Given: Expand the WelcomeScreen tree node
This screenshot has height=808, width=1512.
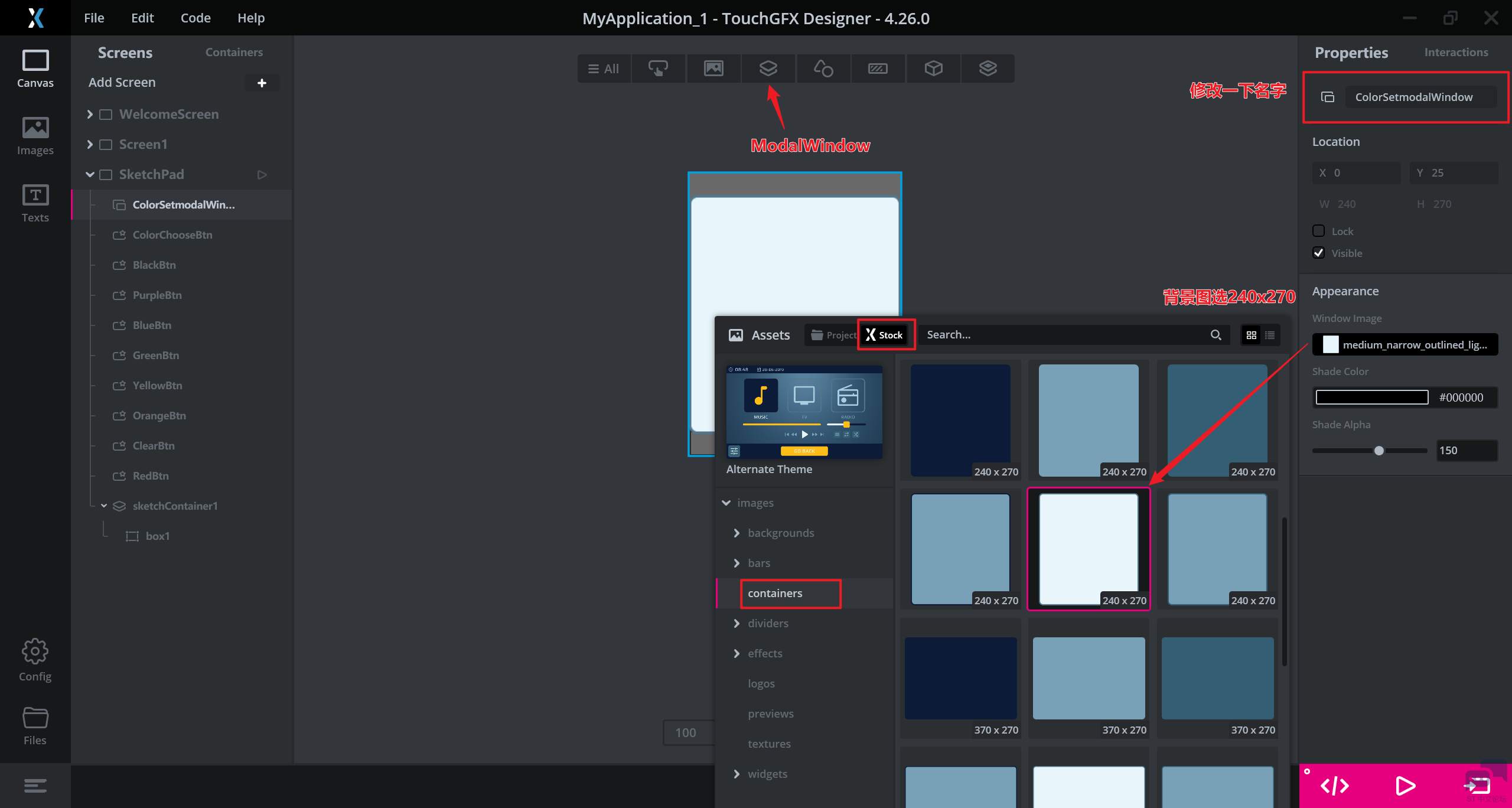Looking at the screenshot, I should tap(90, 114).
